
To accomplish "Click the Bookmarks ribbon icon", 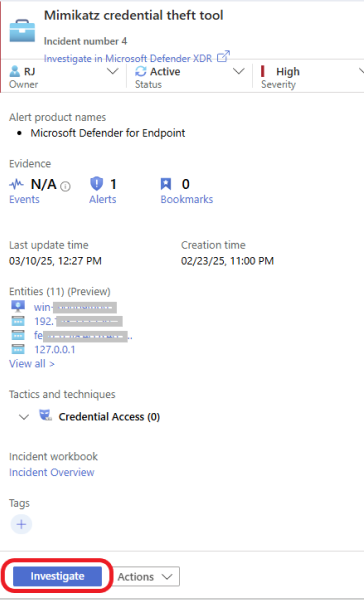I will pos(166,184).
